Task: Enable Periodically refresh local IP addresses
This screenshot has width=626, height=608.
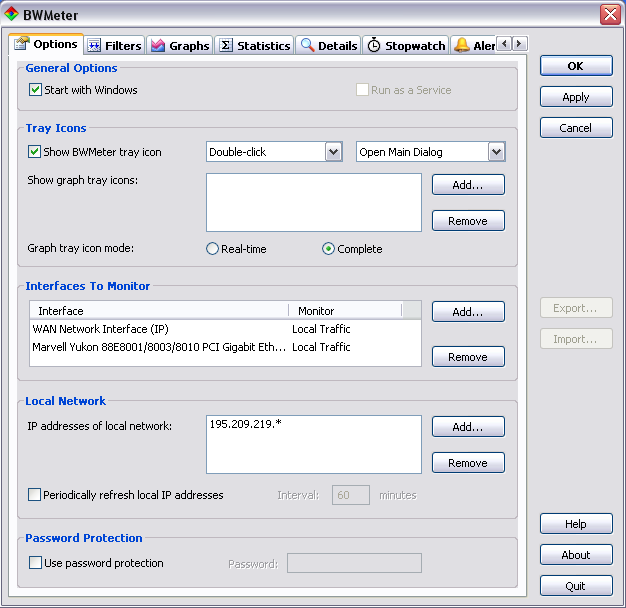Action: (x=36, y=495)
